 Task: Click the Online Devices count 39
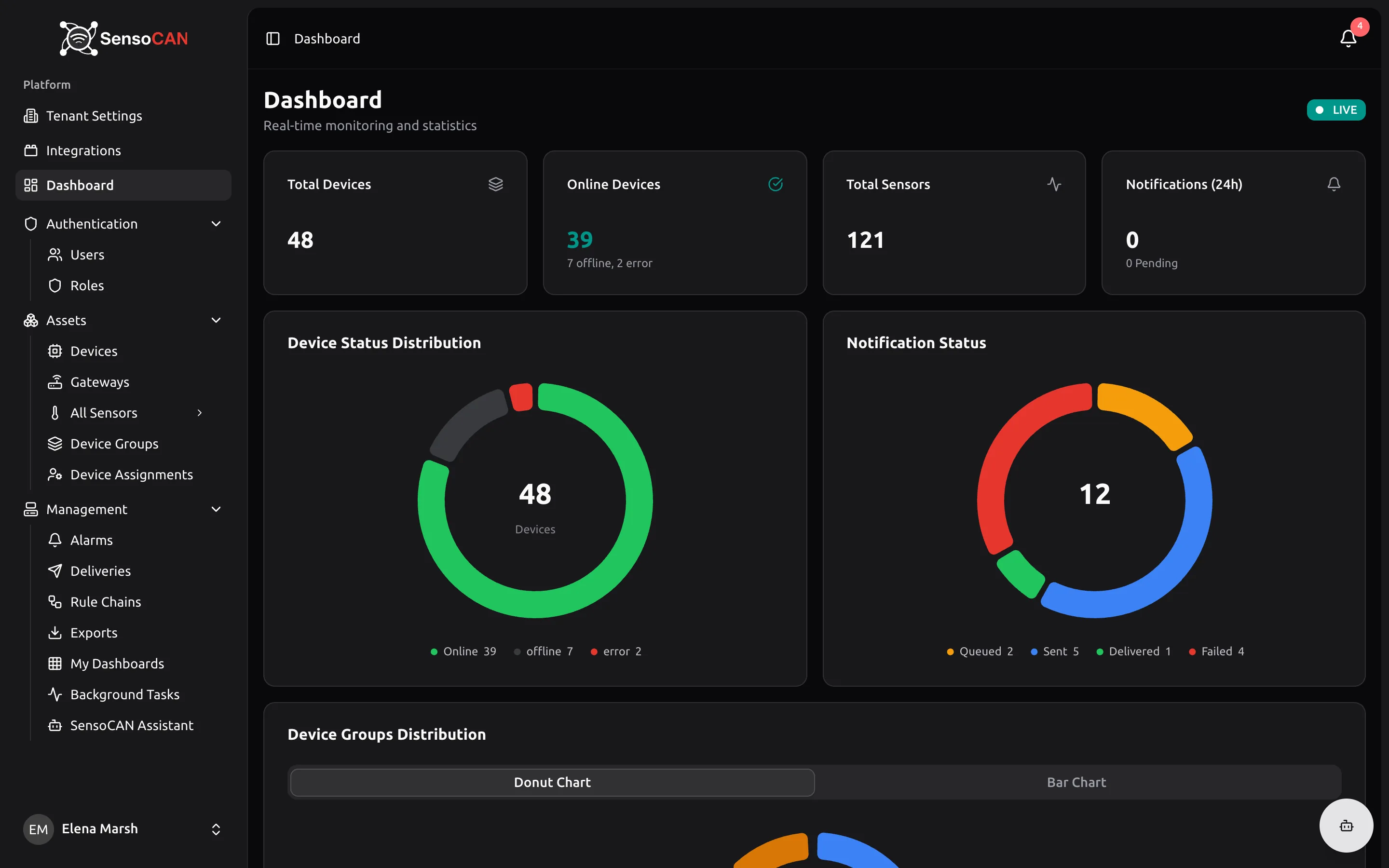point(580,240)
